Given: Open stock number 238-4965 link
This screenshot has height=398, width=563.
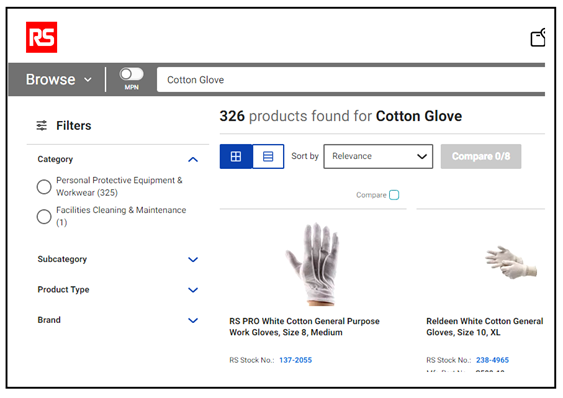Looking at the screenshot, I should coord(492,360).
